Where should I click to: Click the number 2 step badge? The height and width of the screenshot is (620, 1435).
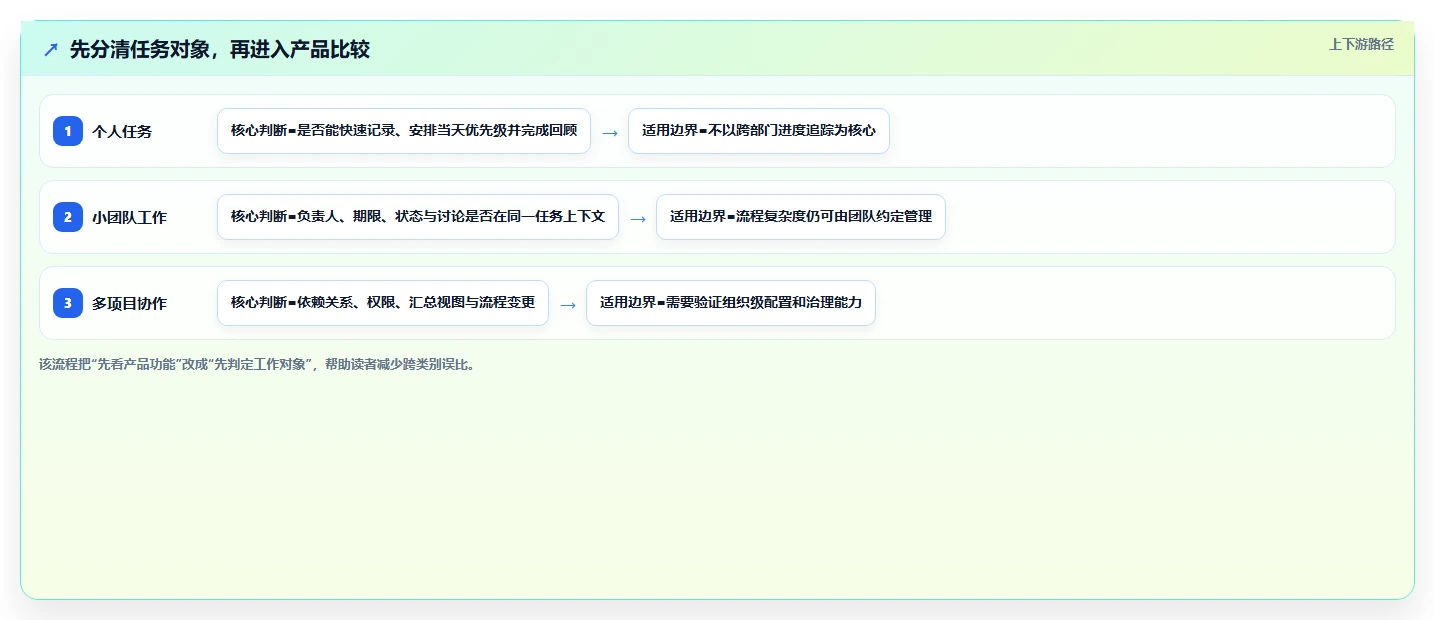[68, 217]
